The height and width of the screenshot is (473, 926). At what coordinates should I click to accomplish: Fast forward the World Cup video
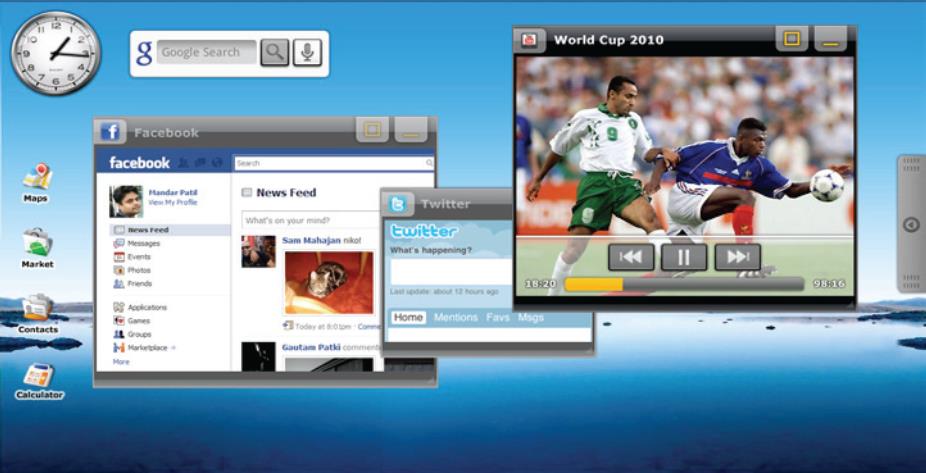738,257
